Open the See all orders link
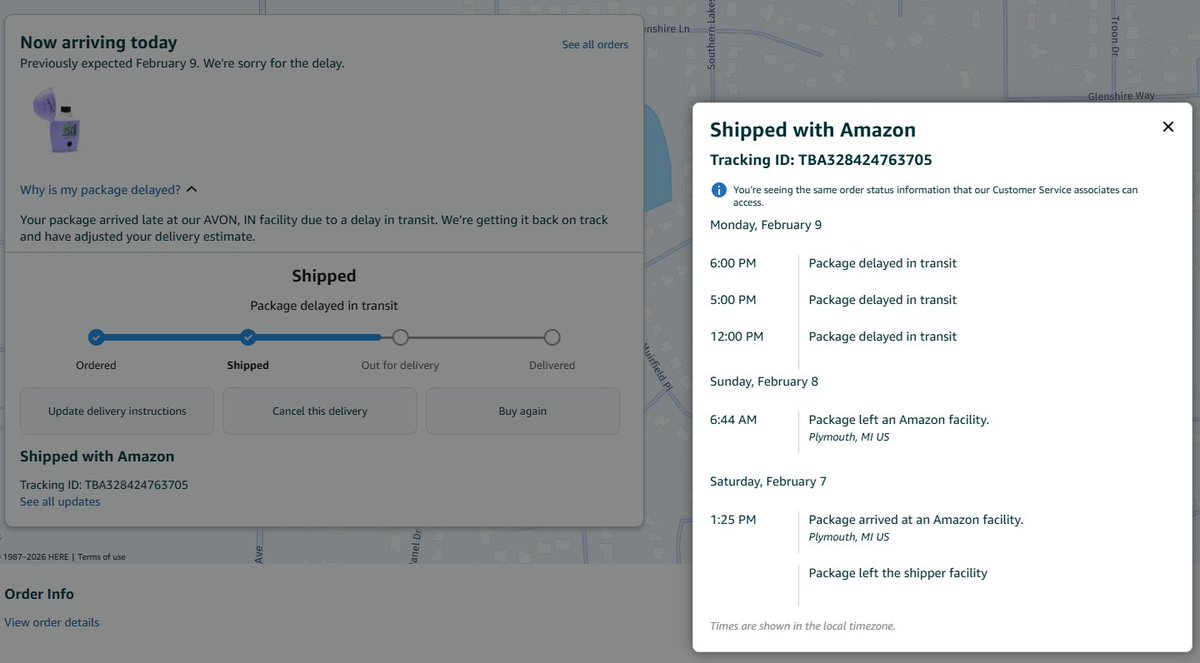Image resolution: width=1200 pixels, height=663 pixels. pos(595,45)
